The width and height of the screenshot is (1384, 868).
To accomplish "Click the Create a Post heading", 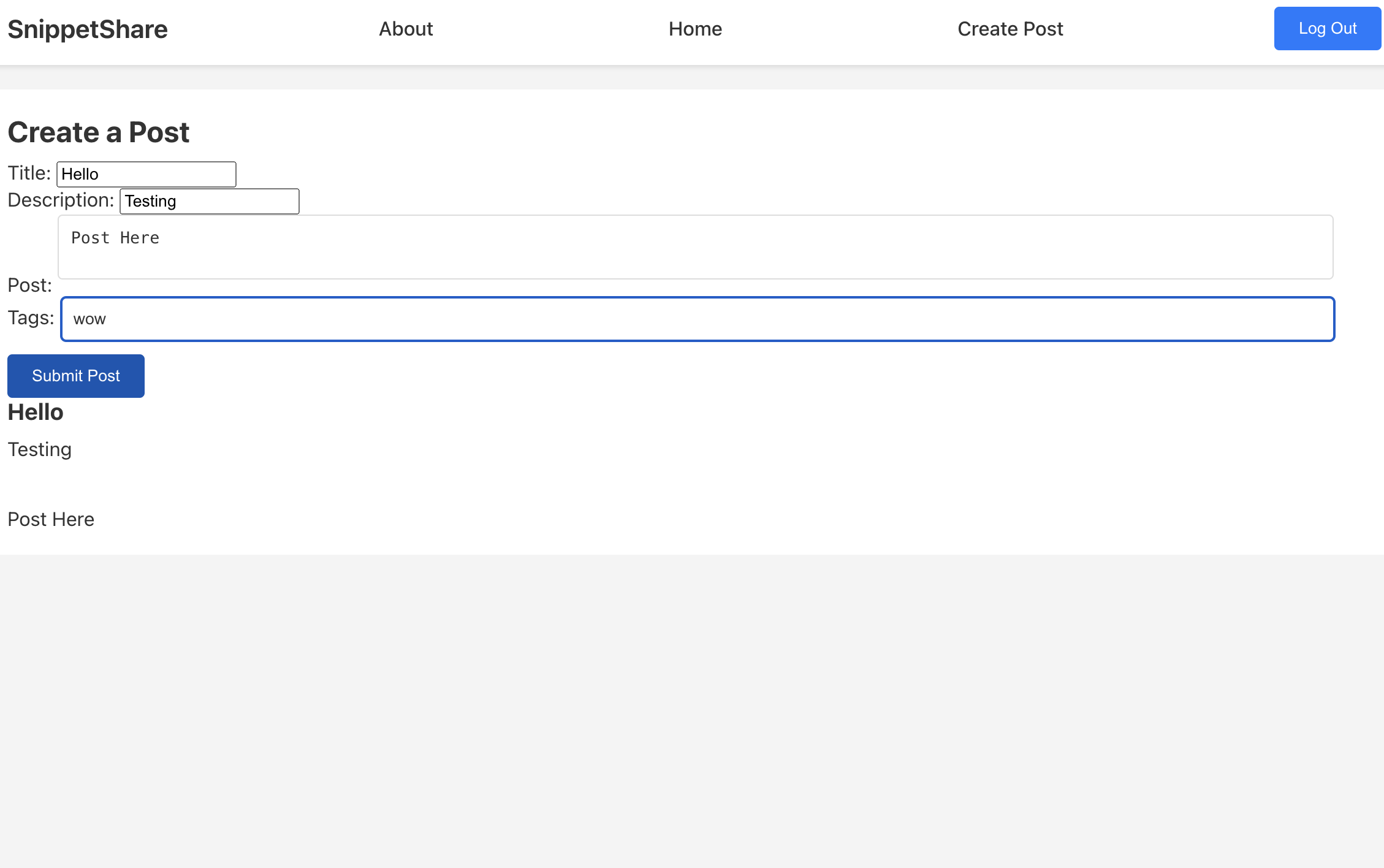I will pyautogui.click(x=99, y=132).
